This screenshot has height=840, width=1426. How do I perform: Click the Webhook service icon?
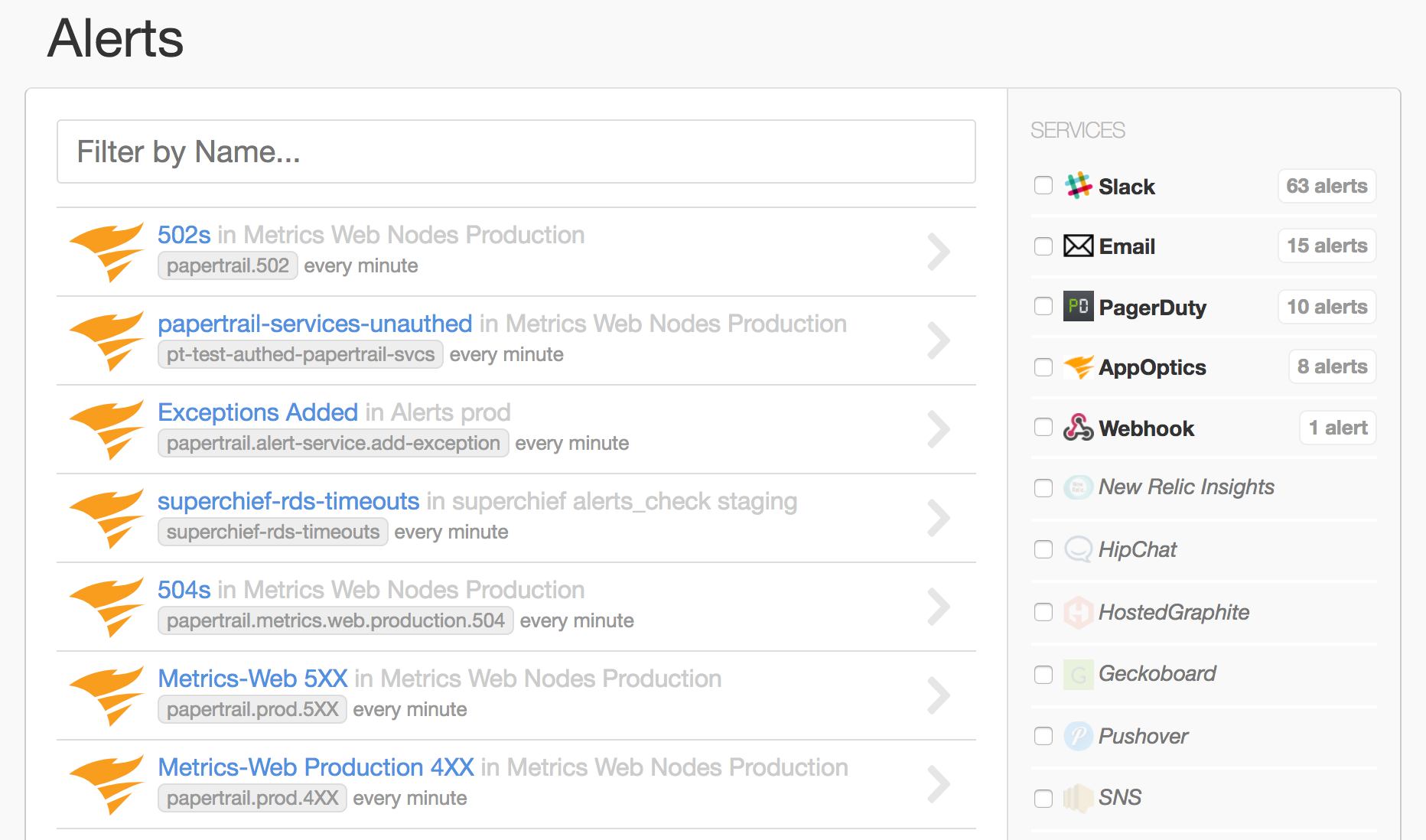click(x=1078, y=428)
